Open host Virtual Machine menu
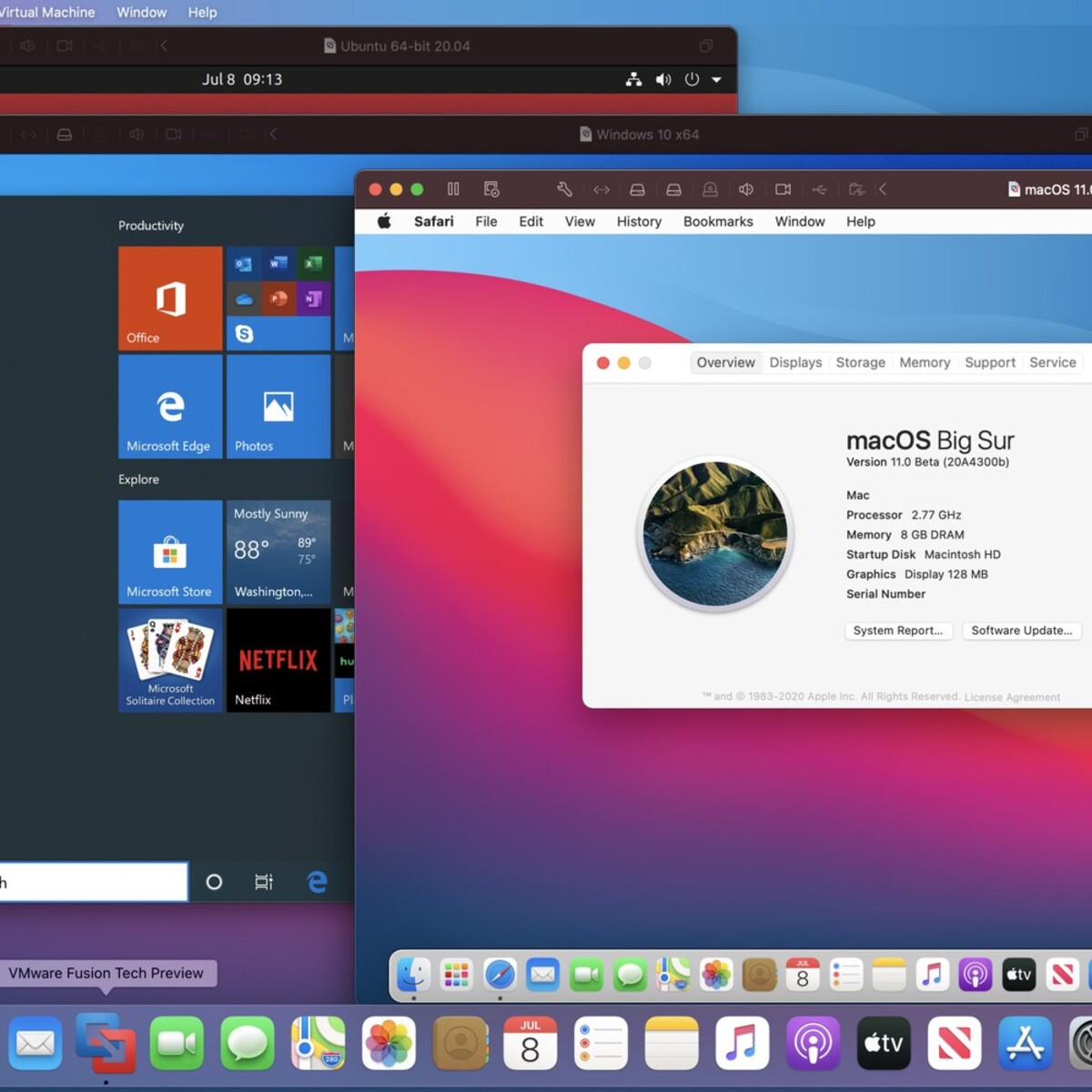Screen dimensions: 1092x1092 [47, 12]
